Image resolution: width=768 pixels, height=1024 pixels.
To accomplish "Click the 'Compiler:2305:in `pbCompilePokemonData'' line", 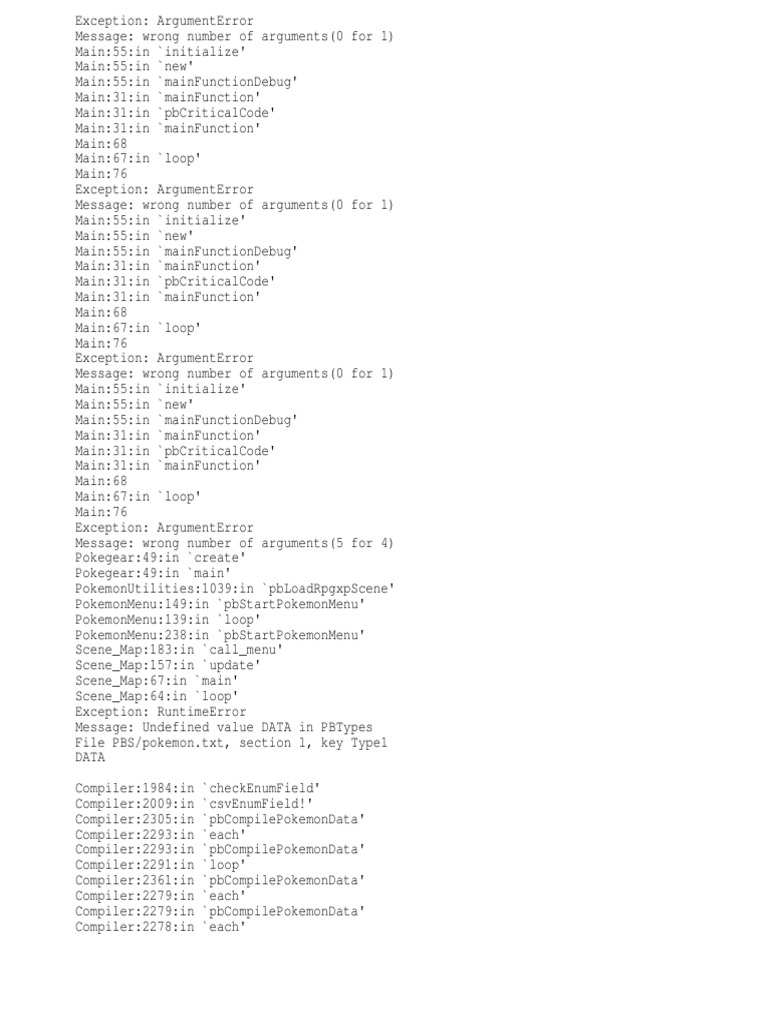I will tap(220, 820).
